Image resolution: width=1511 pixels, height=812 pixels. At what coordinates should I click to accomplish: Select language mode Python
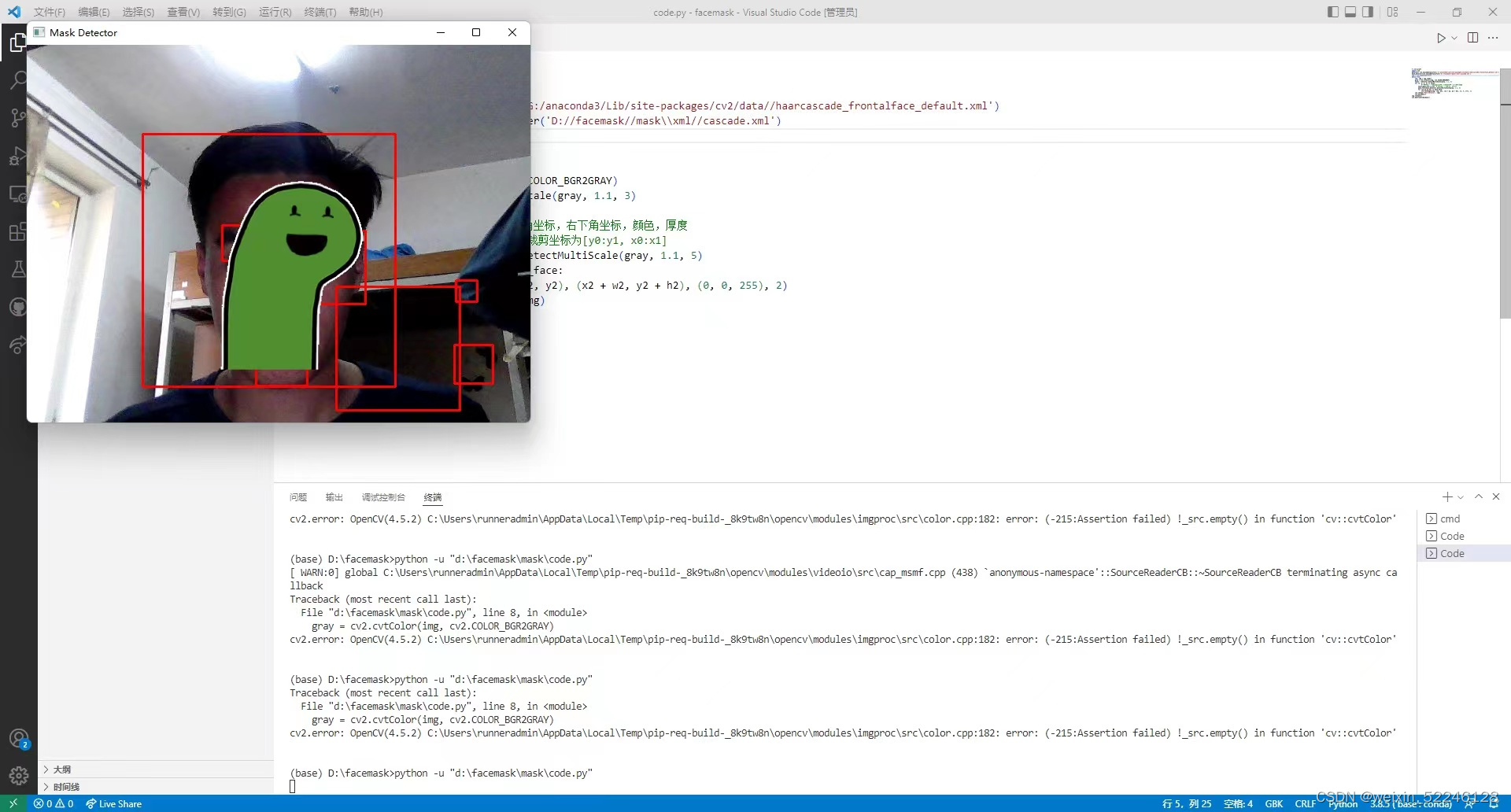point(1343,803)
